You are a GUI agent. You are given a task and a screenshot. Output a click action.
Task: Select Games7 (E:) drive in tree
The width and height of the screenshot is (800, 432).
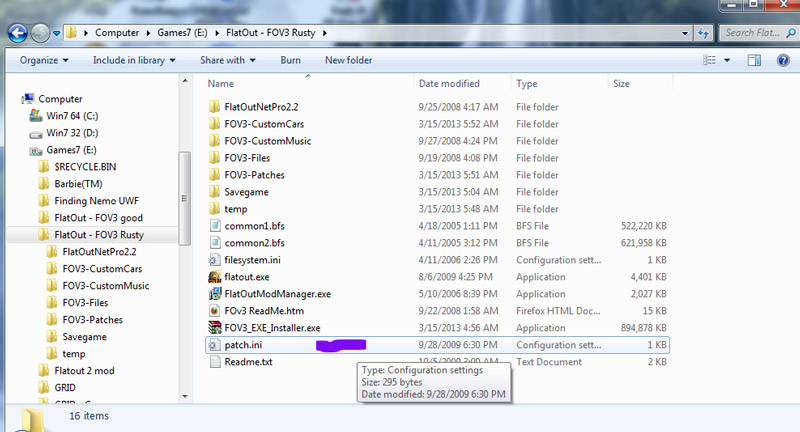[x=71, y=150]
